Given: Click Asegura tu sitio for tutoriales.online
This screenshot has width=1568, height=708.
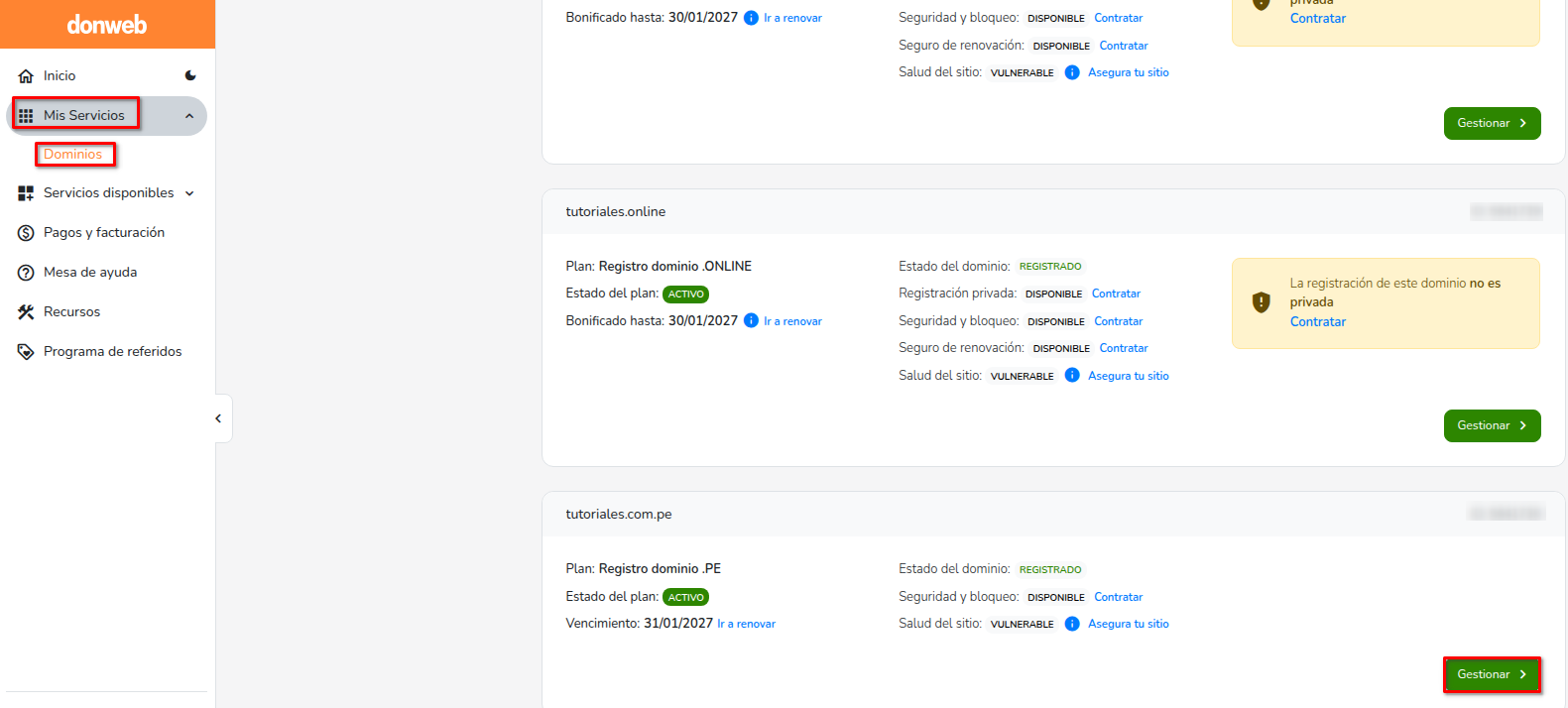Looking at the screenshot, I should tap(1129, 376).
